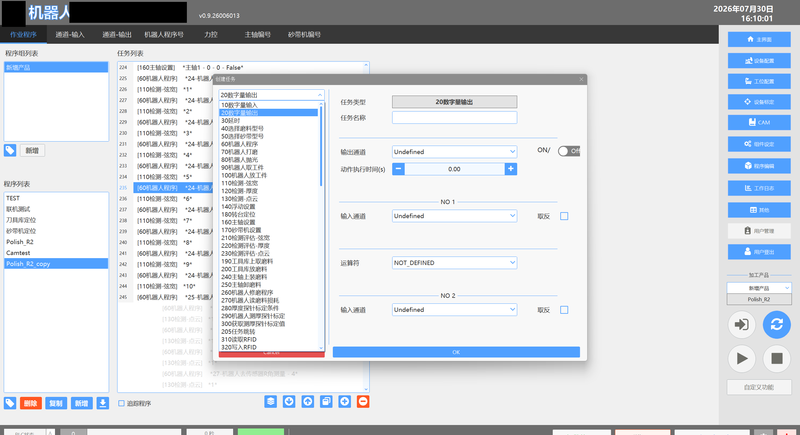Switch to the 通道-输入 tab
Image resolution: width=800 pixels, height=435 pixels.
tap(70, 35)
